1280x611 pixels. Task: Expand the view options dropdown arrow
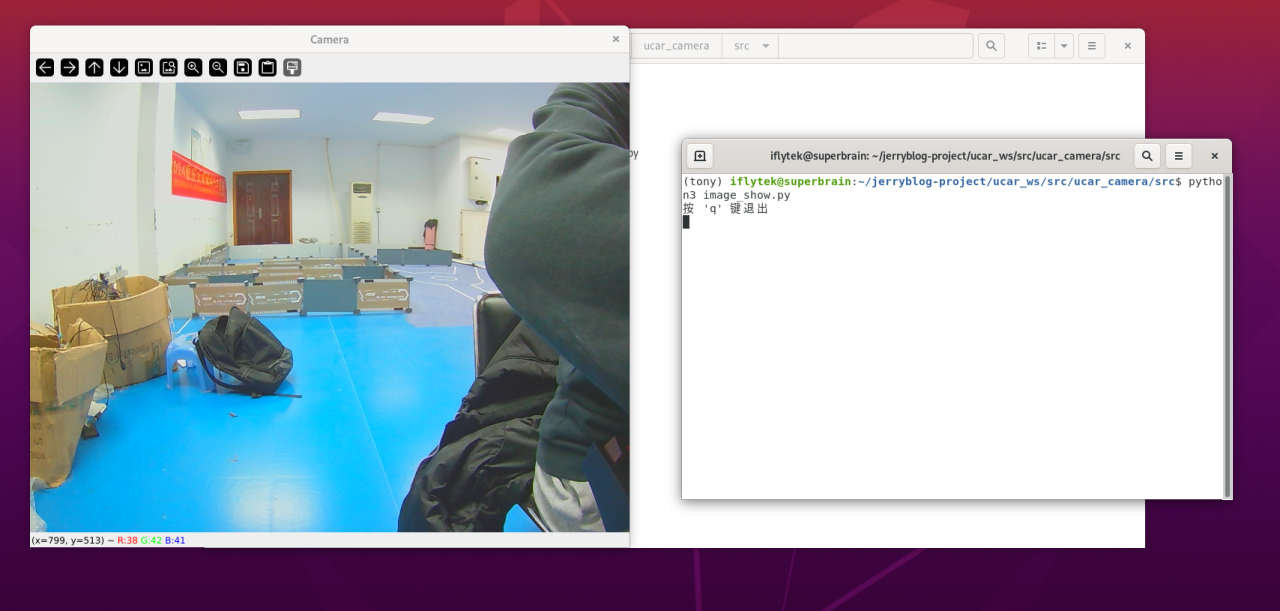pyautogui.click(x=1064, y=46)
